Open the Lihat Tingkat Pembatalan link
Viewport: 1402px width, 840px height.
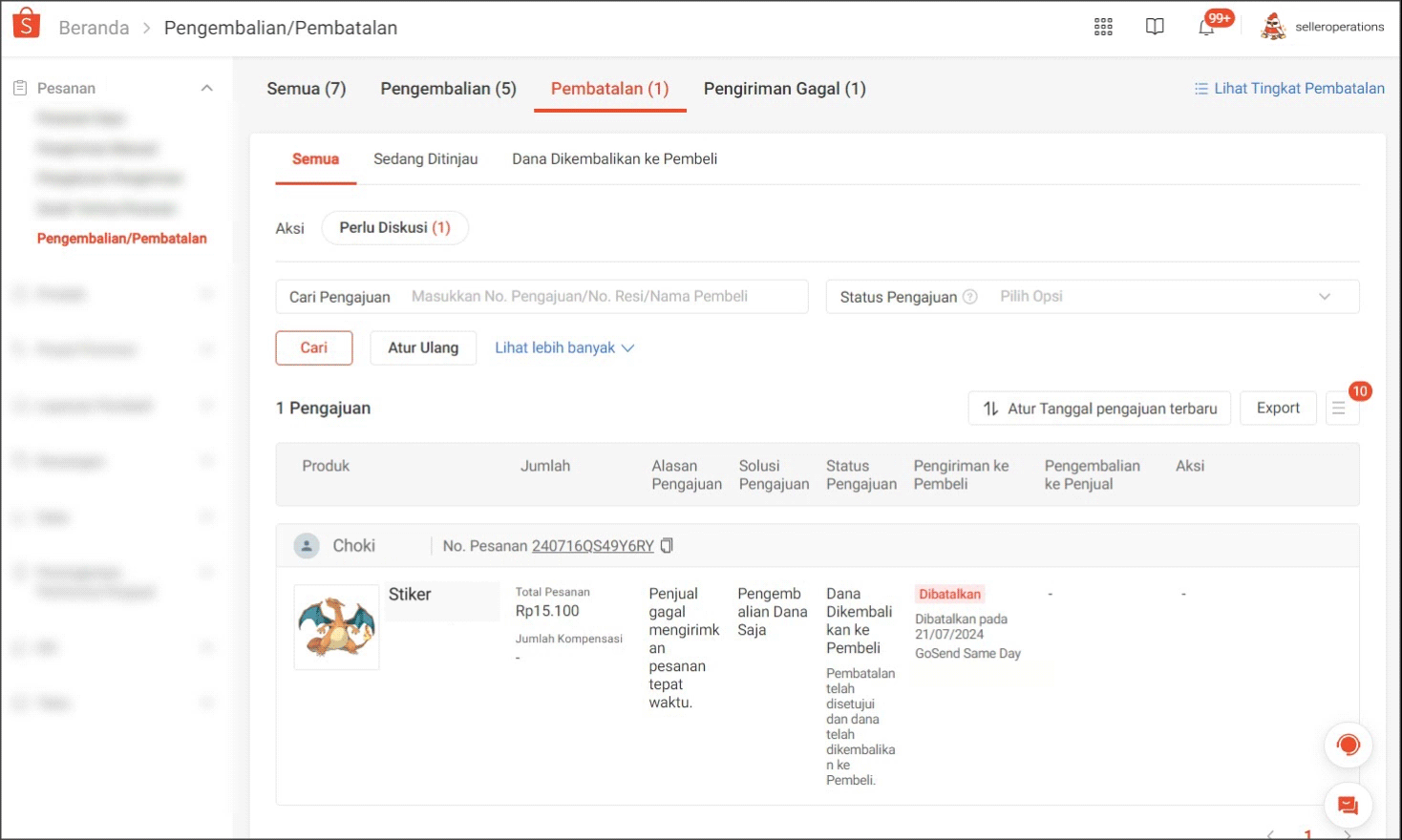(x=1289, y=89)
